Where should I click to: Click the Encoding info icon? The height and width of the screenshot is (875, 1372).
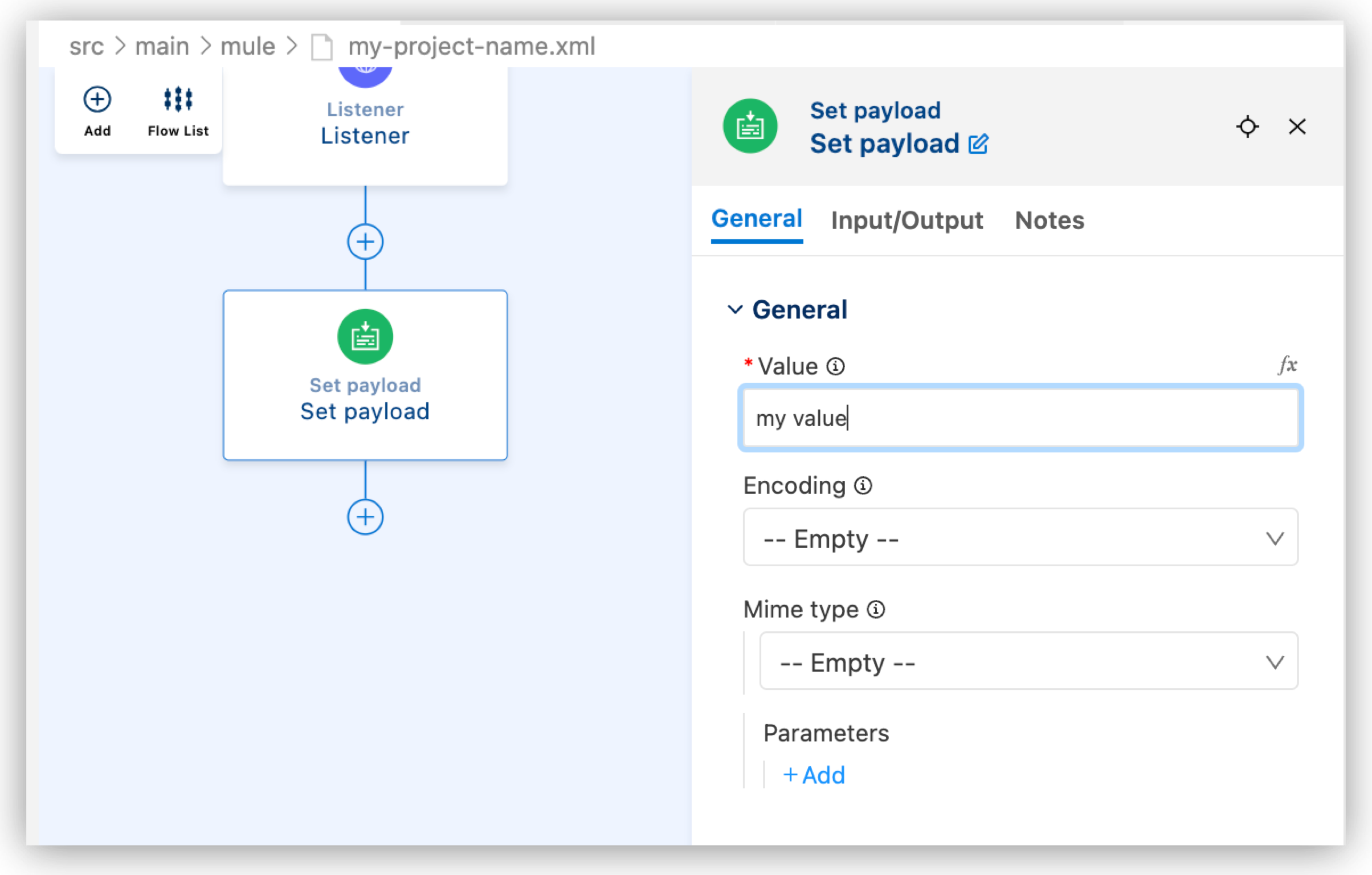pos(864,486)
